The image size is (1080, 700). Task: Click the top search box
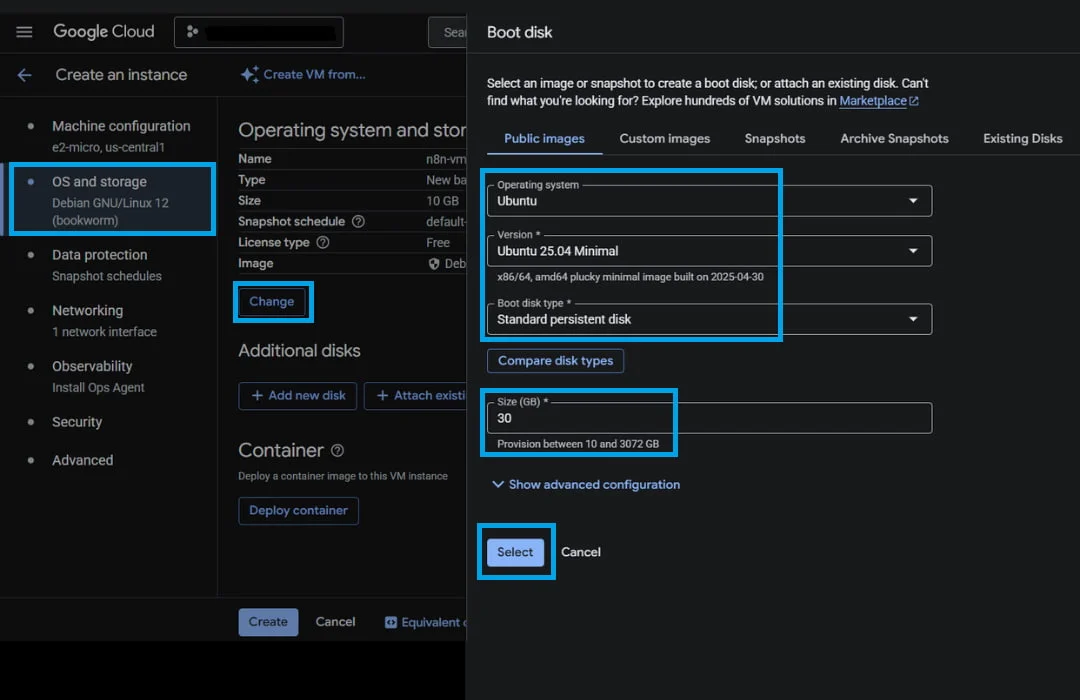tap(448, 32)
